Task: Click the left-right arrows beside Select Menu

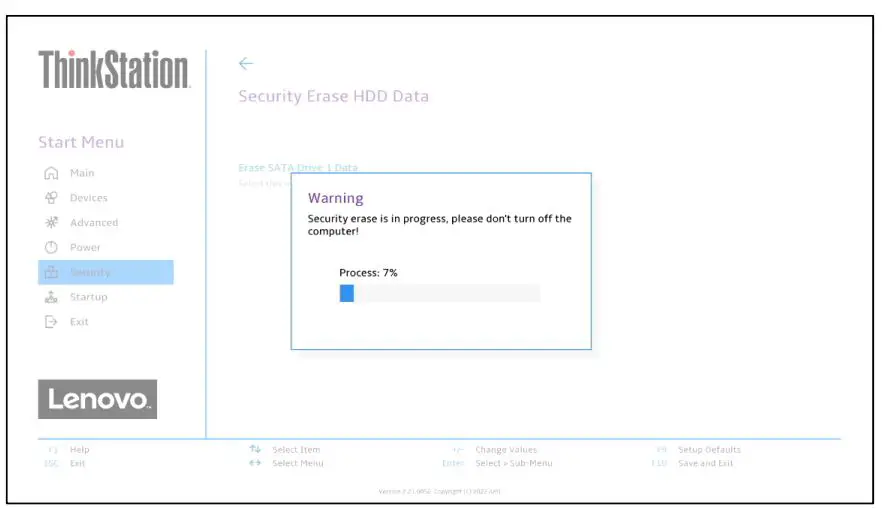Action: coord(255,463)
